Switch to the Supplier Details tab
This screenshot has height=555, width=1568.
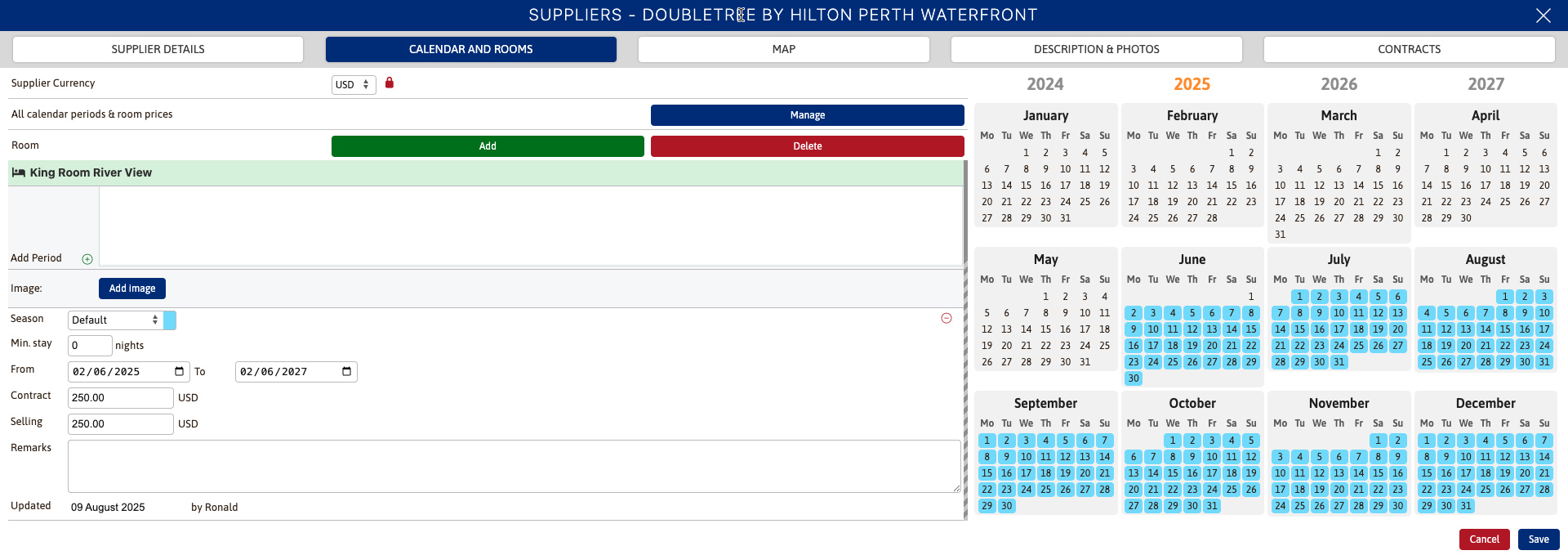pos(158,49)
